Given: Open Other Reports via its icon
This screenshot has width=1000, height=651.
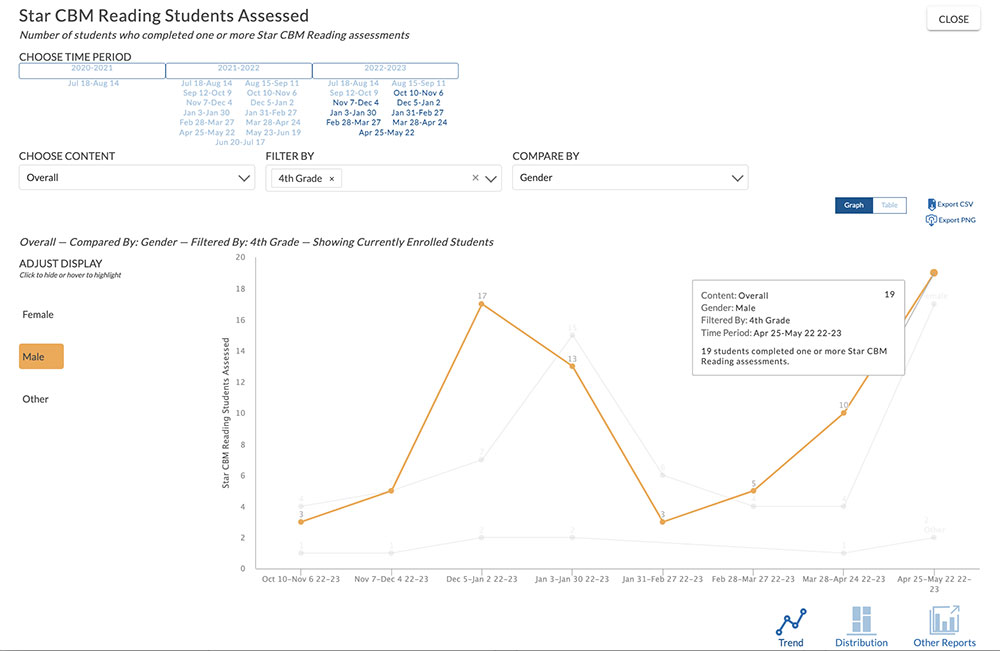Looking at the screenshot, I should click(943, 621).
